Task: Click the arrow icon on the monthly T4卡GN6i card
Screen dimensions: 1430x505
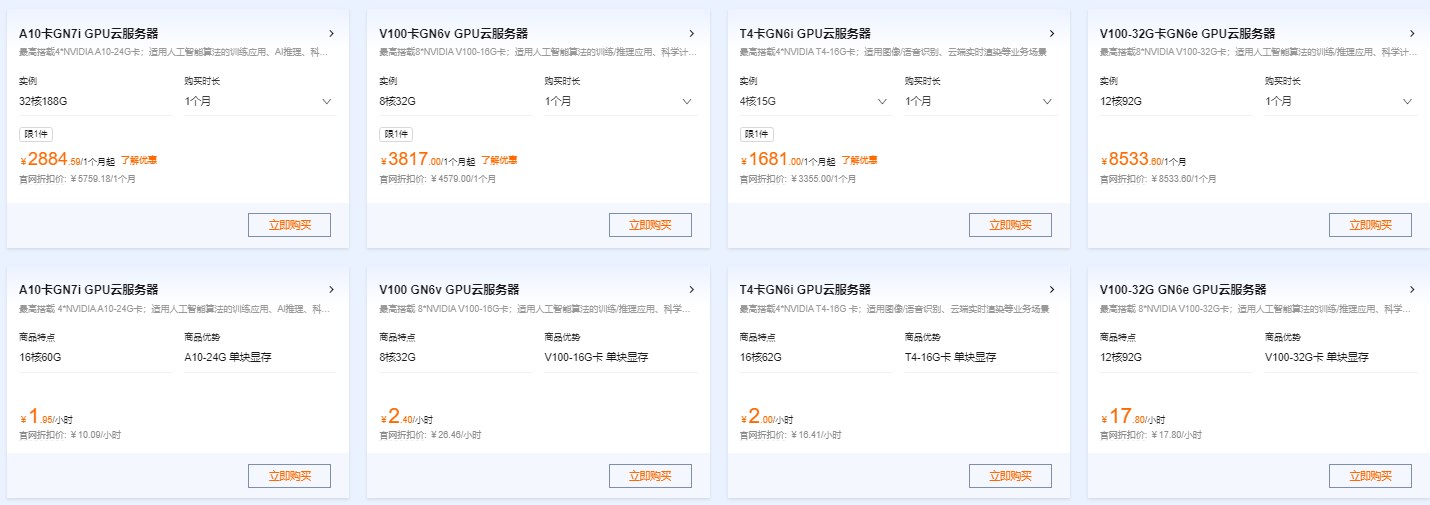Action: pos(1051,34)
